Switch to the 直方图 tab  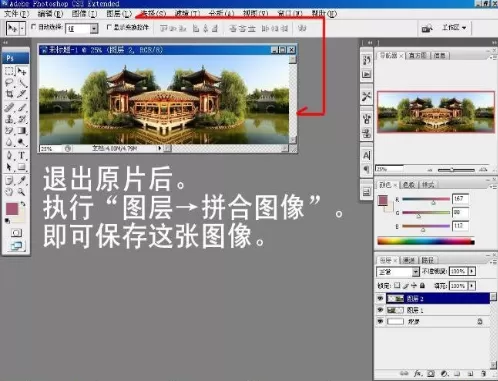(417, 55)
